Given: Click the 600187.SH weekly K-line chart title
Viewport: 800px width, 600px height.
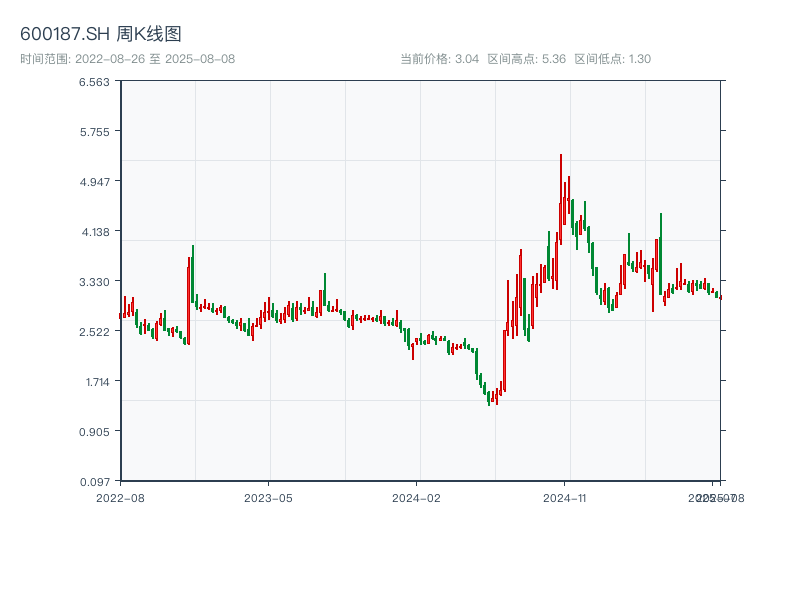Looking at the screenshot, I should [101, 35].
